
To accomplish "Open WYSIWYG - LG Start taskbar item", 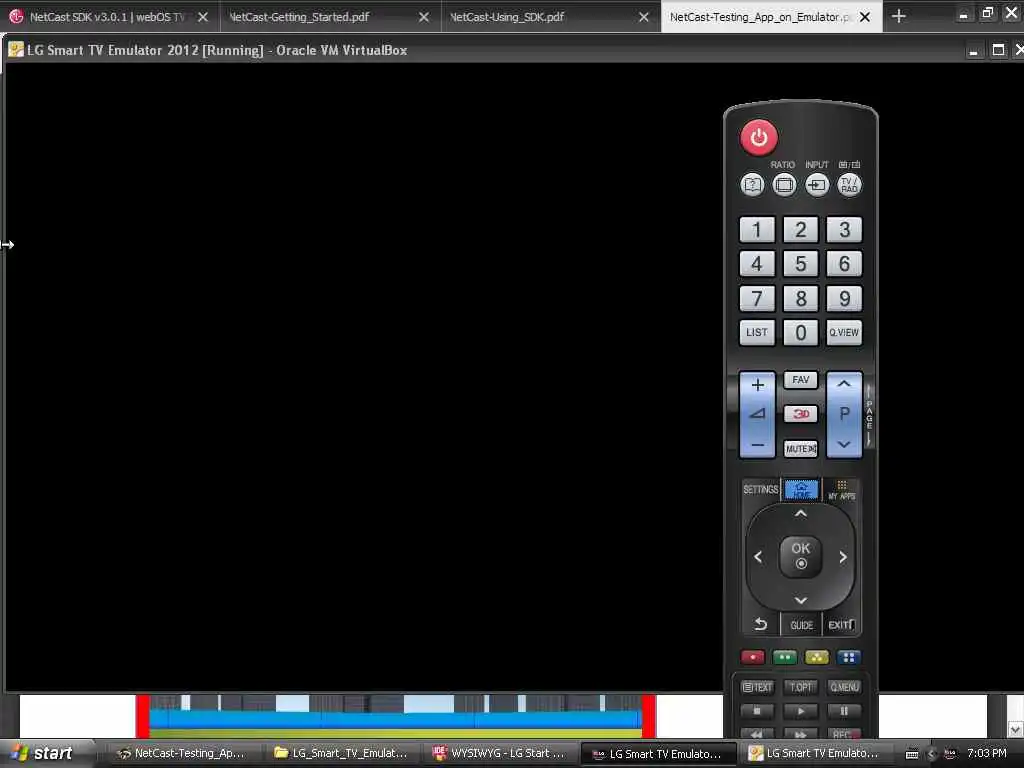I will 500,754.
